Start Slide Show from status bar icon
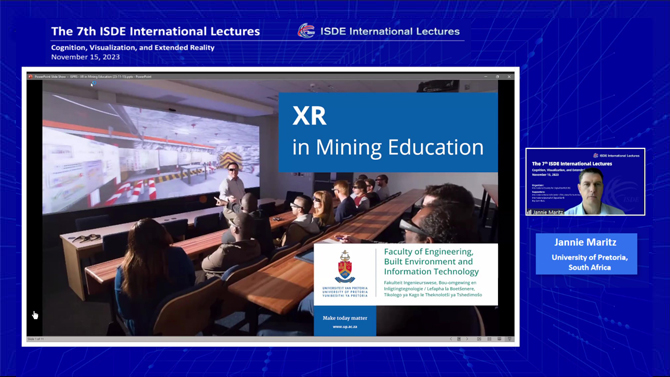The height and width of the screenshot is (377, 670). pos(509,339)
